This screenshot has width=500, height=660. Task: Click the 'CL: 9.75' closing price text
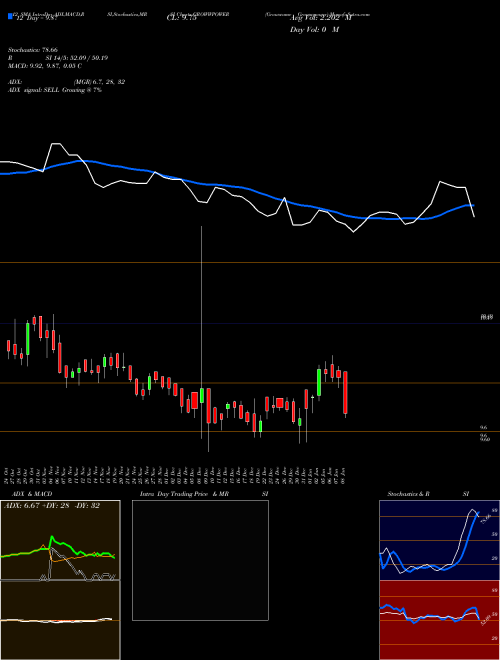pos(181,18)
